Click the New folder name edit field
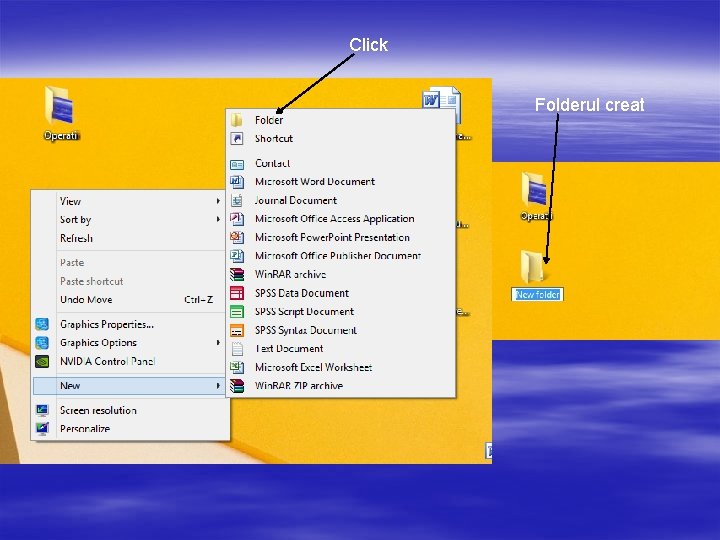This screenshot has width=720, height=540. 537,294
